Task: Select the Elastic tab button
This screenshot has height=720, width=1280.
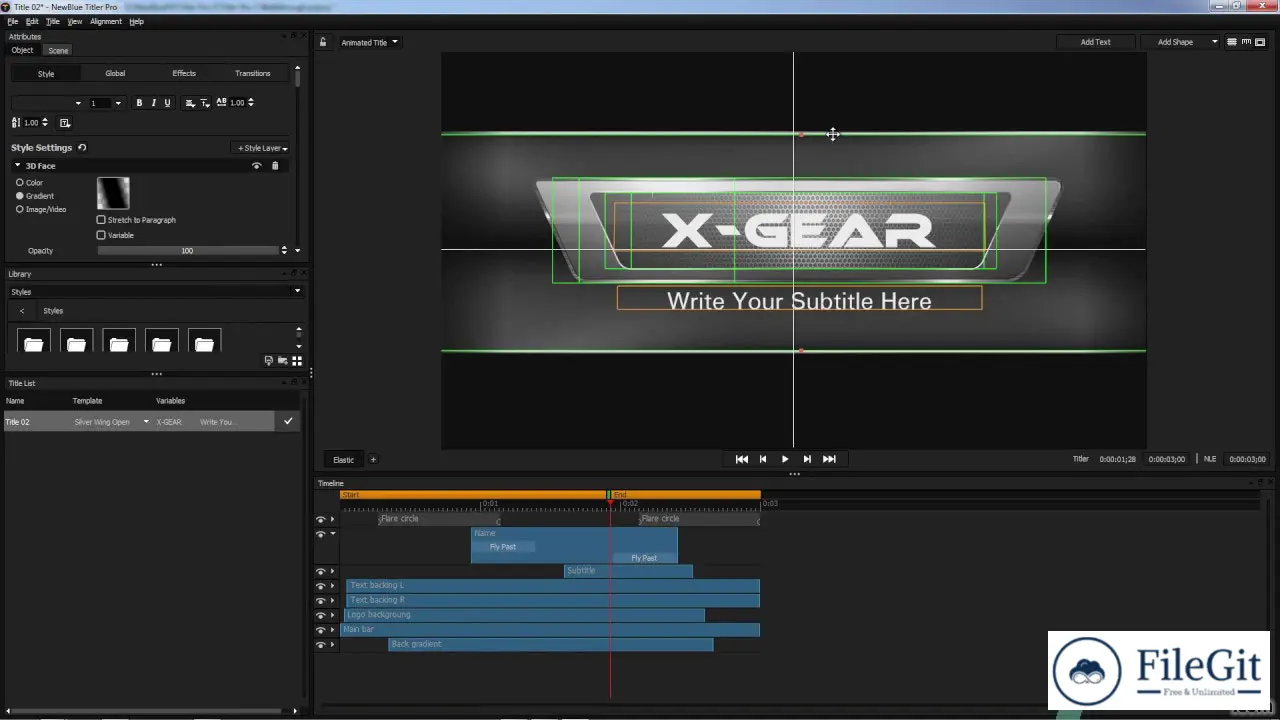Action: [x=343, y=460]
